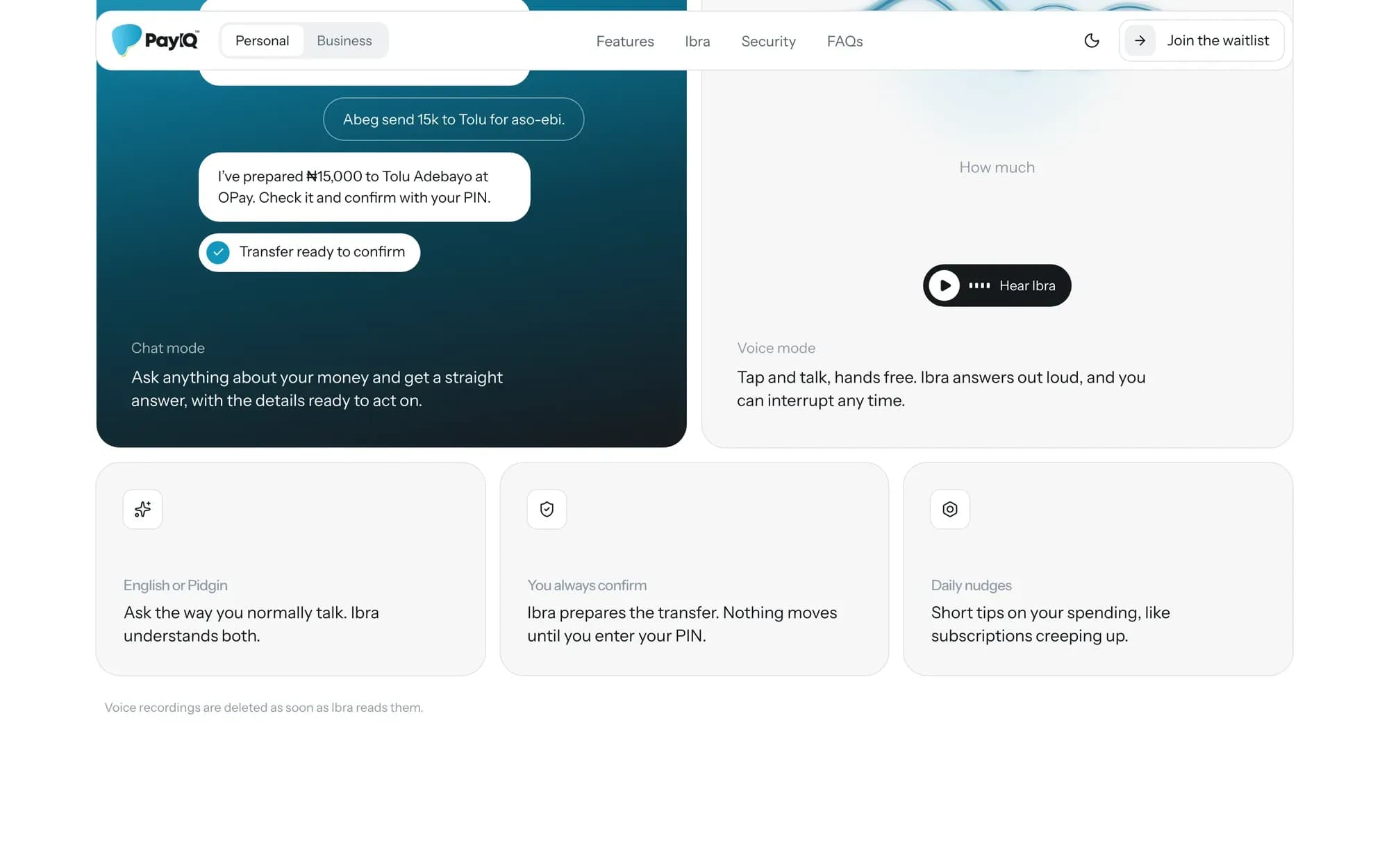Open FAQs in the navigation
This screenshot has height=868, width=1389.
tap(845, 42)
